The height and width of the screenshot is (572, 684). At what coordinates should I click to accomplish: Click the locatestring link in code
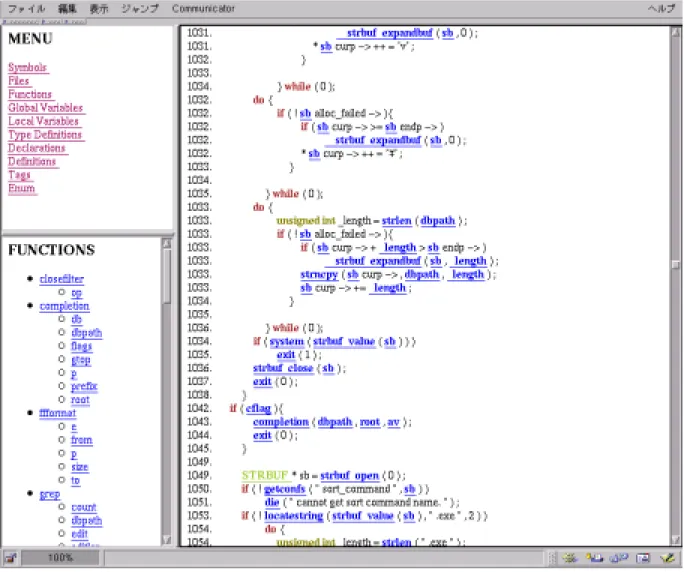(x=294, y=516)
